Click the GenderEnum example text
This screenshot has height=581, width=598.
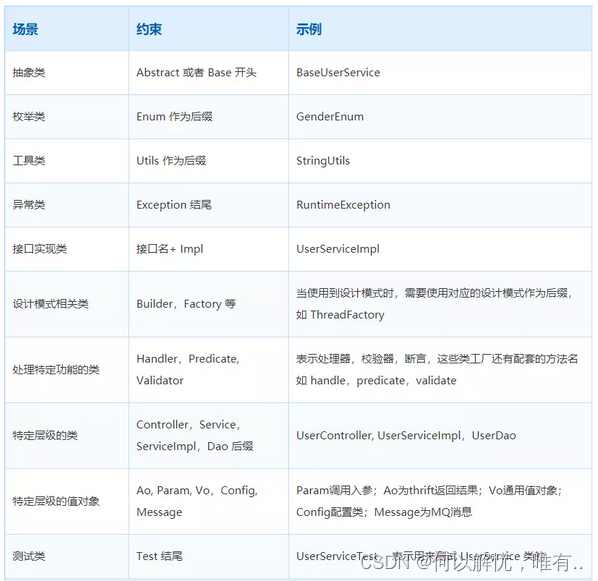(330, 116)
